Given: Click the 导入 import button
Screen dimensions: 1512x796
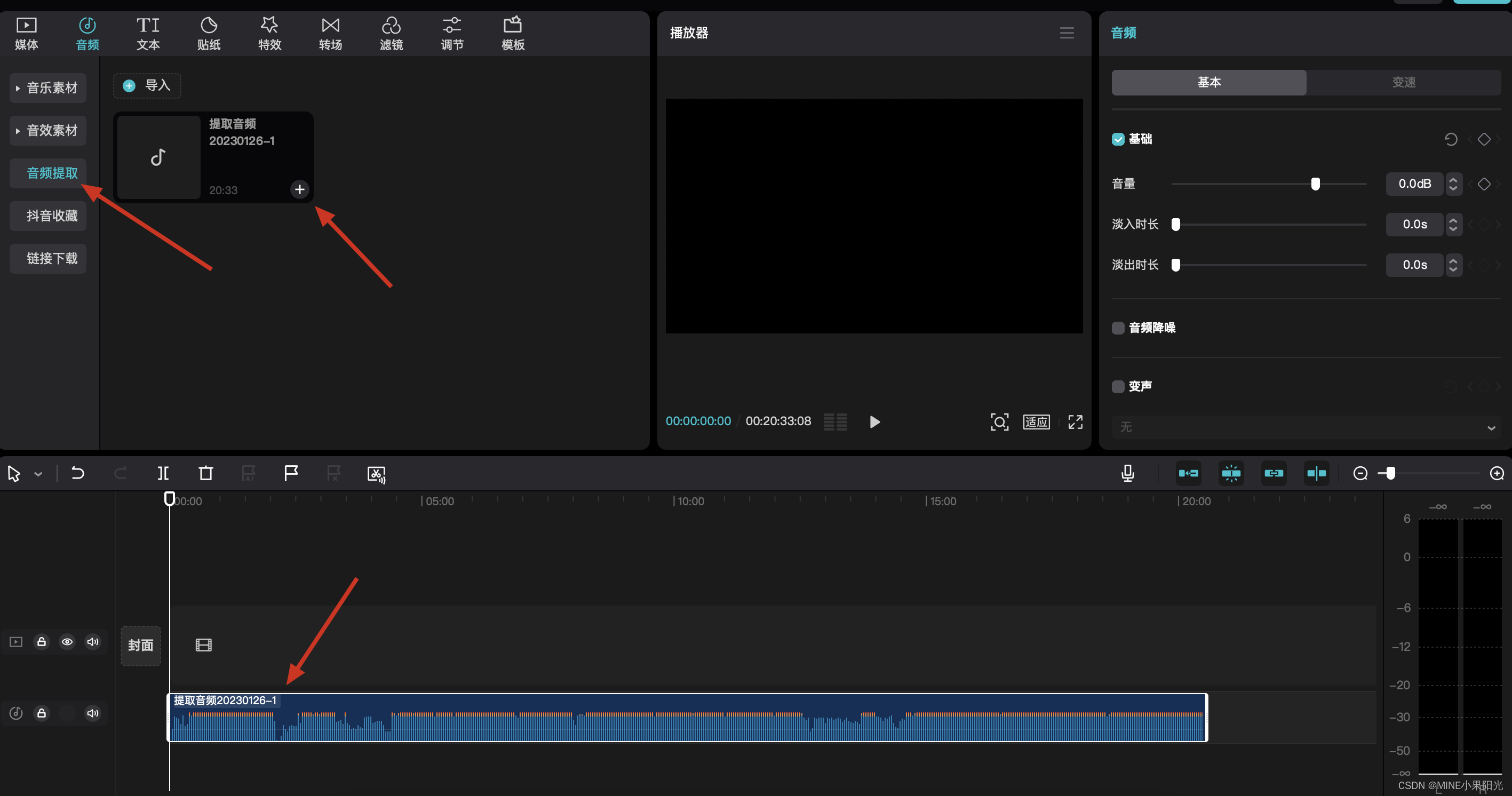Looking at the screenshot, I should [x=147, y=86].
